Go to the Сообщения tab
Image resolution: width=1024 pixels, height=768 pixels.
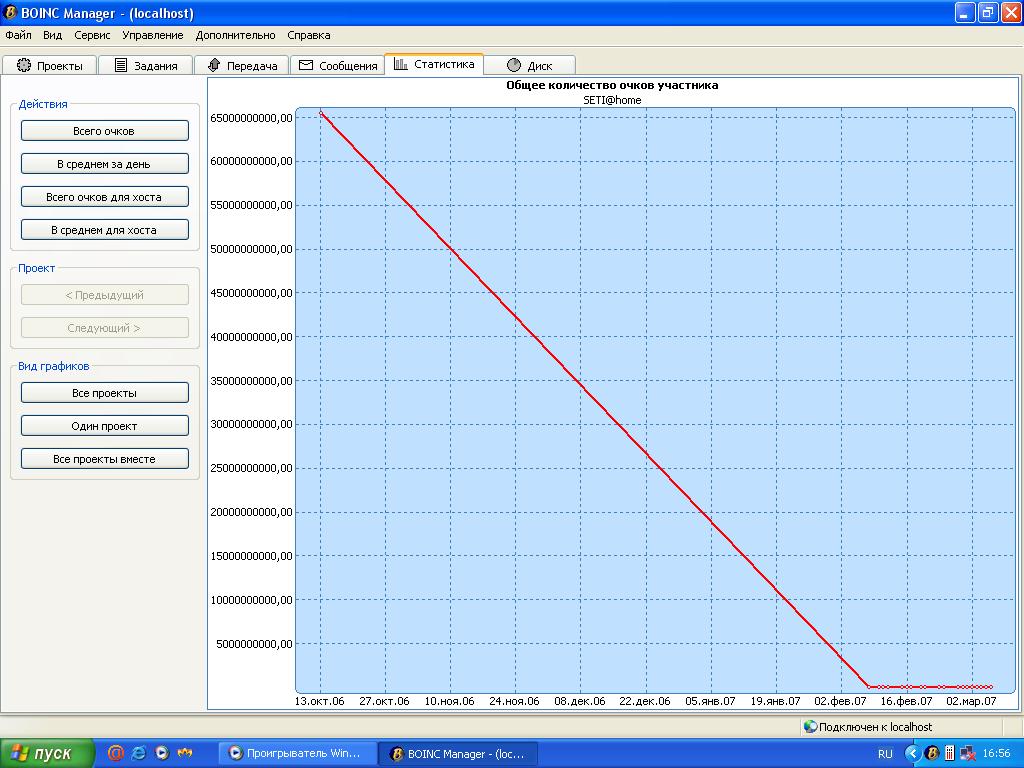coord(338,65)
